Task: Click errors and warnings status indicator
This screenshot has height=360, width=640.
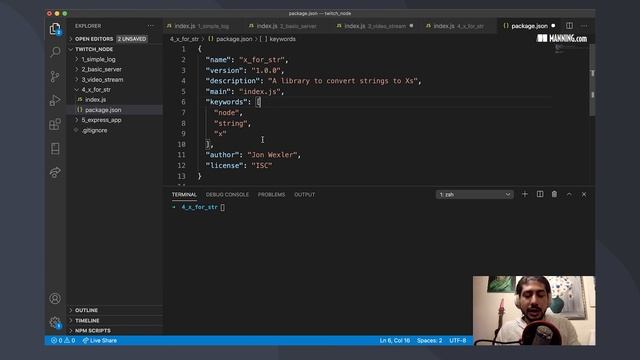Action: point(63,340)
